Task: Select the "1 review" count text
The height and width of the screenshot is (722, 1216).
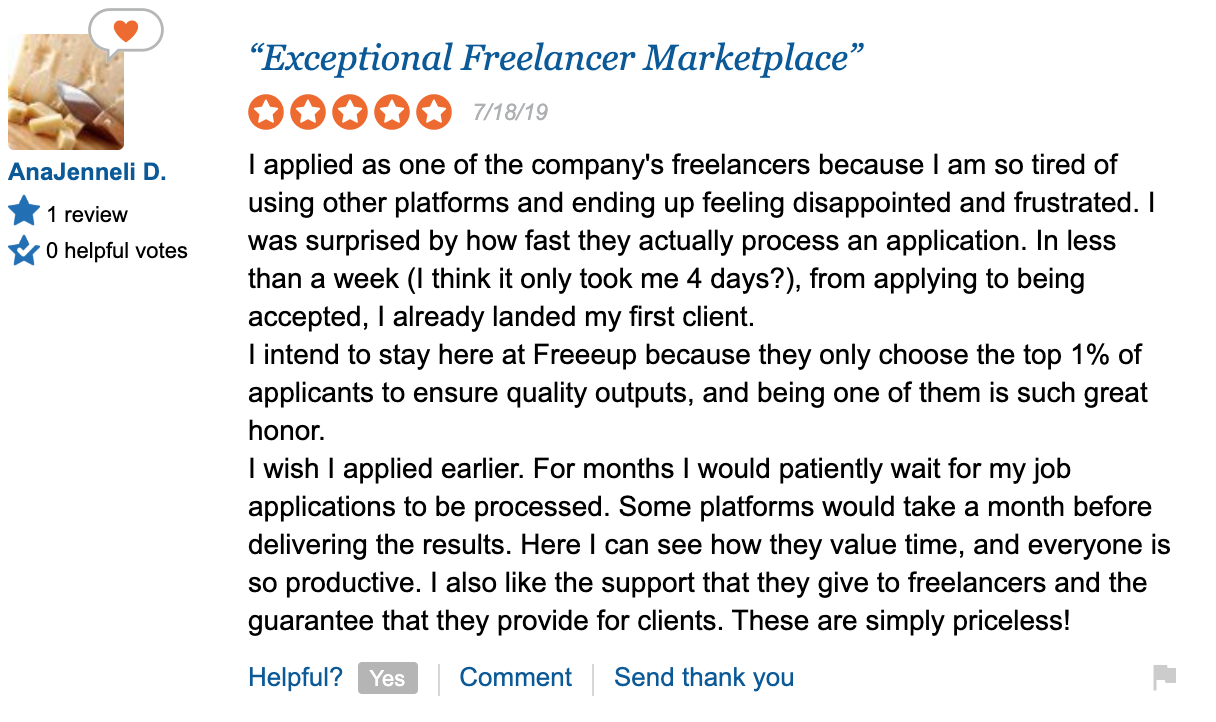Action: 87,214
